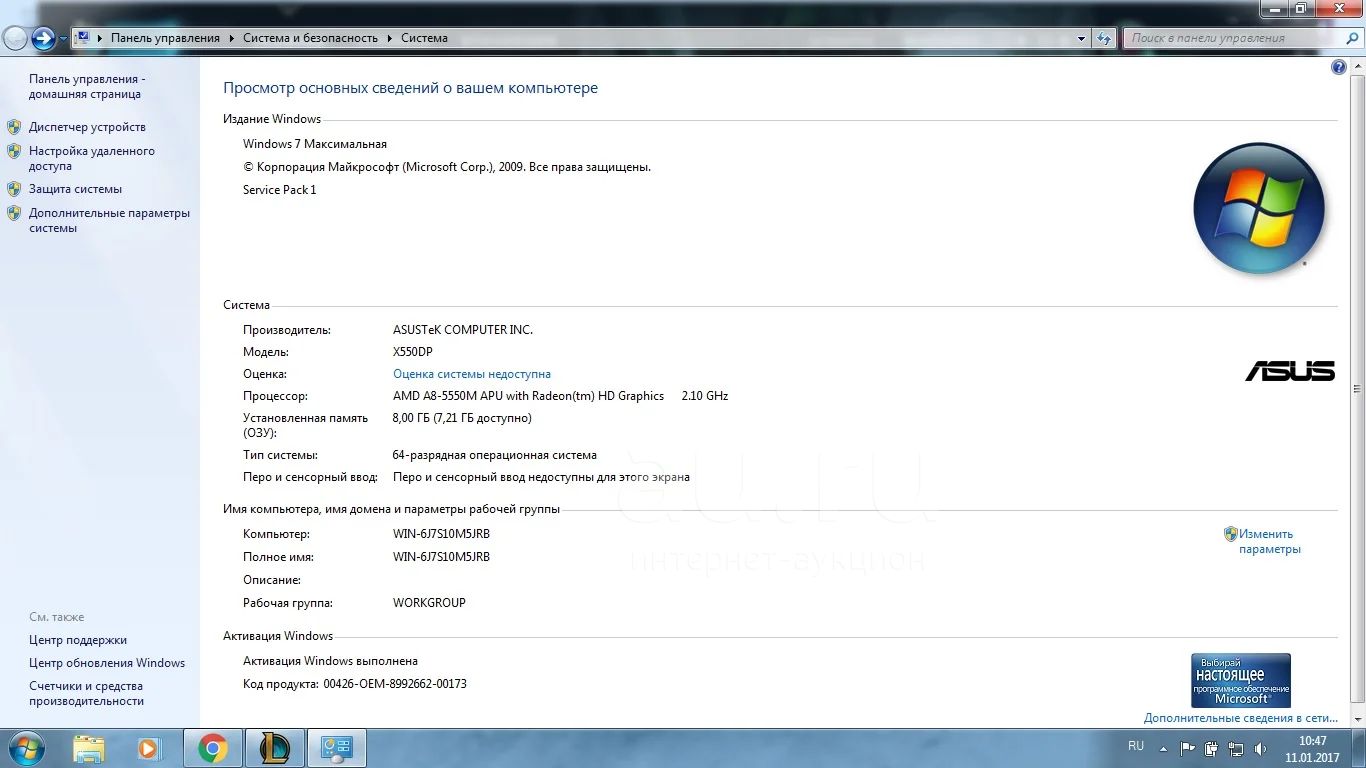Image resolution: width=1366 pixels, height=768 pixels.
Task: Open Дополнительные параметры системы
Action: click(x=109, y=220)
